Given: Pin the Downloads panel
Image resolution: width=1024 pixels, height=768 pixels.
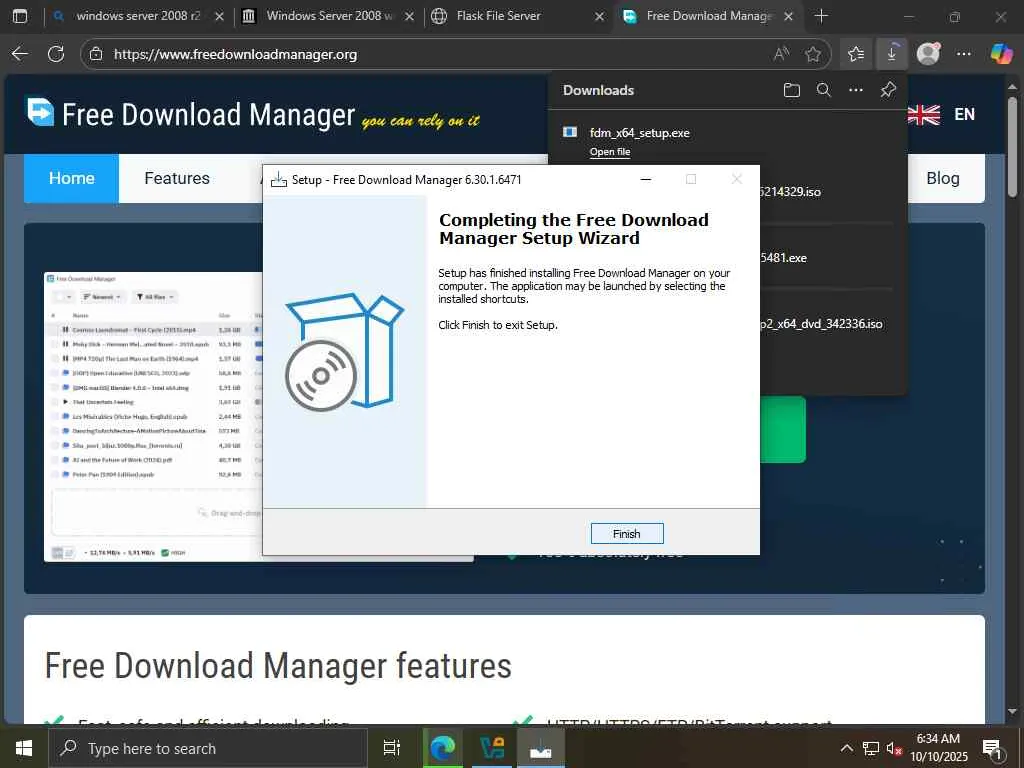Looking at the screenshot, I should point(888,90).
